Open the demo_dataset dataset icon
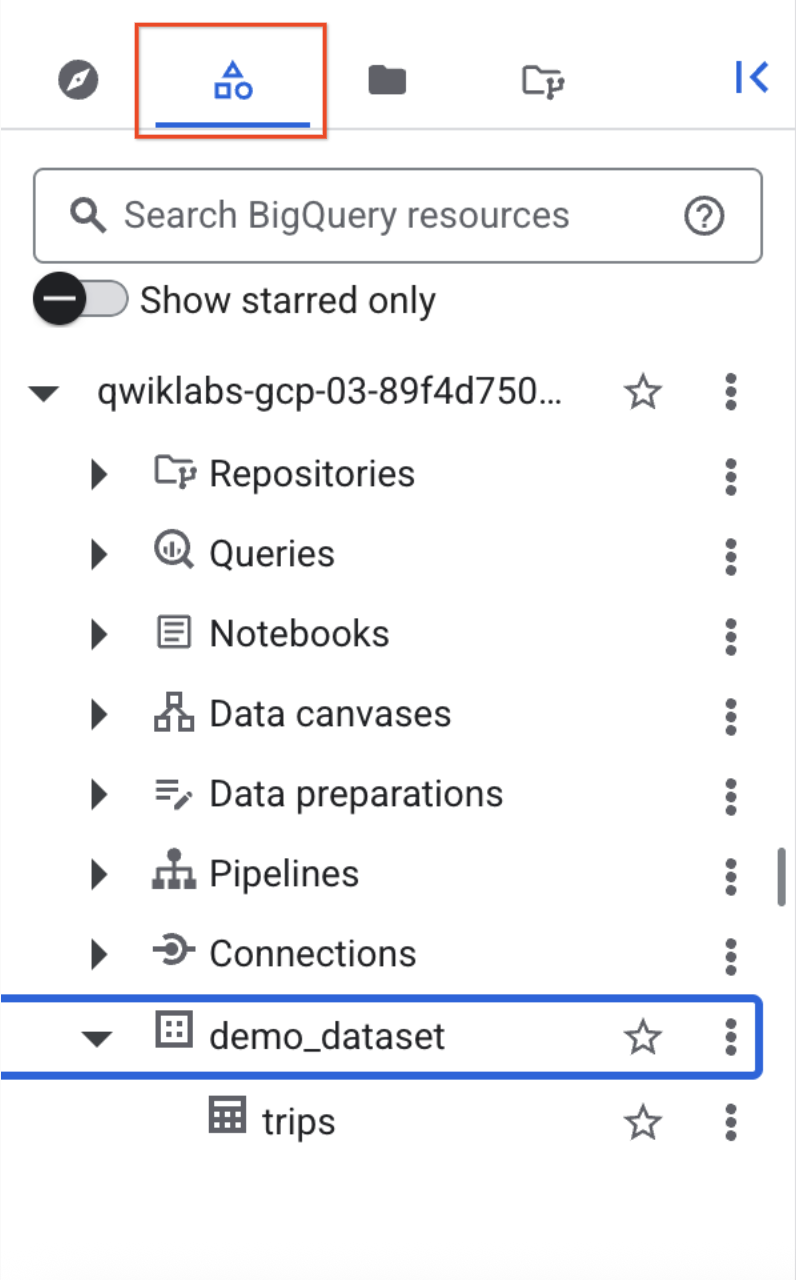The image size is (796, 1280). click(174, 1037)
